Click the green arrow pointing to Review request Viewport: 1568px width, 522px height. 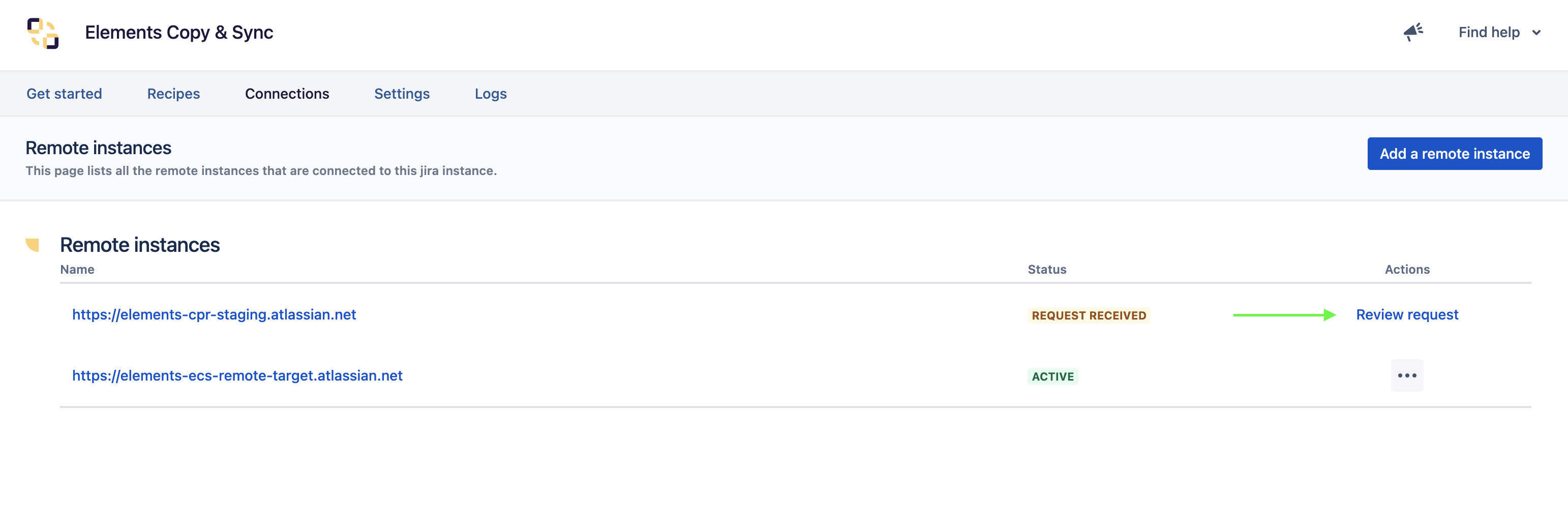[x=1284, y=315]
